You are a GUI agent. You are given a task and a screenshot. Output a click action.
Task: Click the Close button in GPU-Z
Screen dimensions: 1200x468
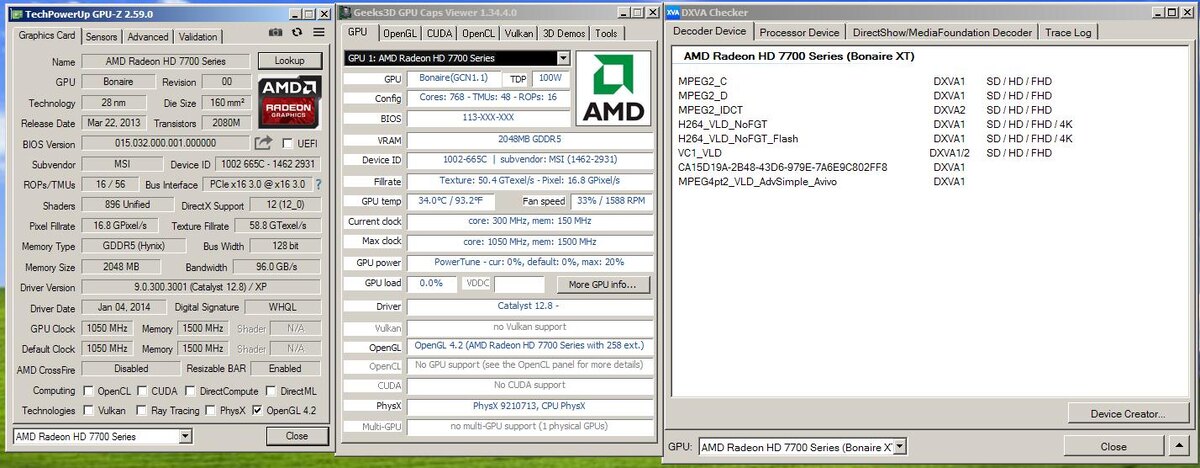296,437
